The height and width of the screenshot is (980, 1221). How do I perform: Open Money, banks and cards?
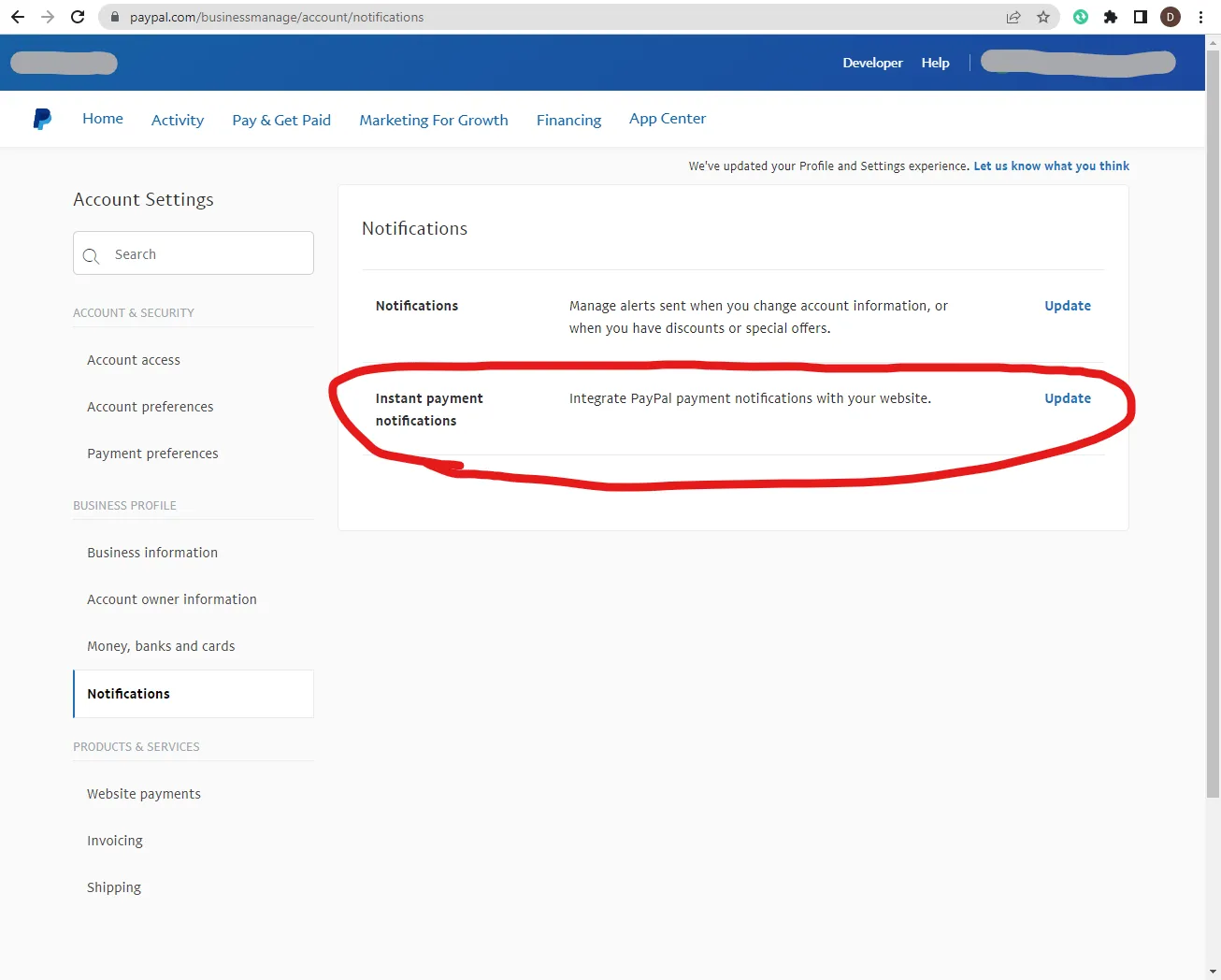click(161, 646)
